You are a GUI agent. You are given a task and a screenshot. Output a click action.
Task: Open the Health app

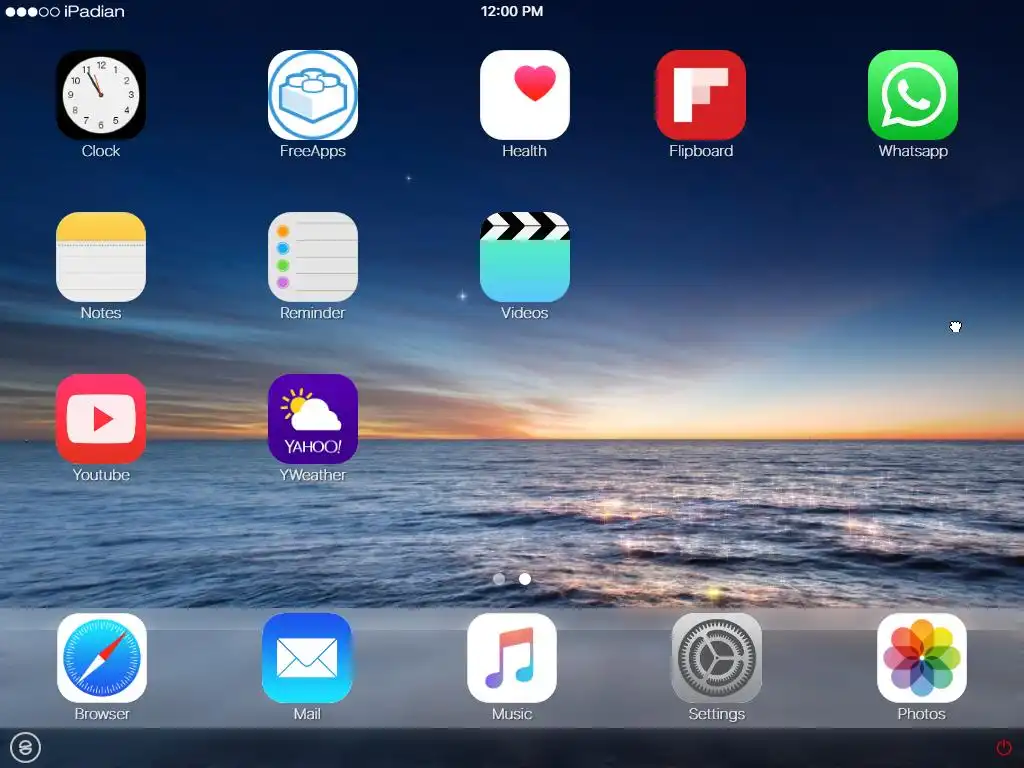tap(524, 95)
